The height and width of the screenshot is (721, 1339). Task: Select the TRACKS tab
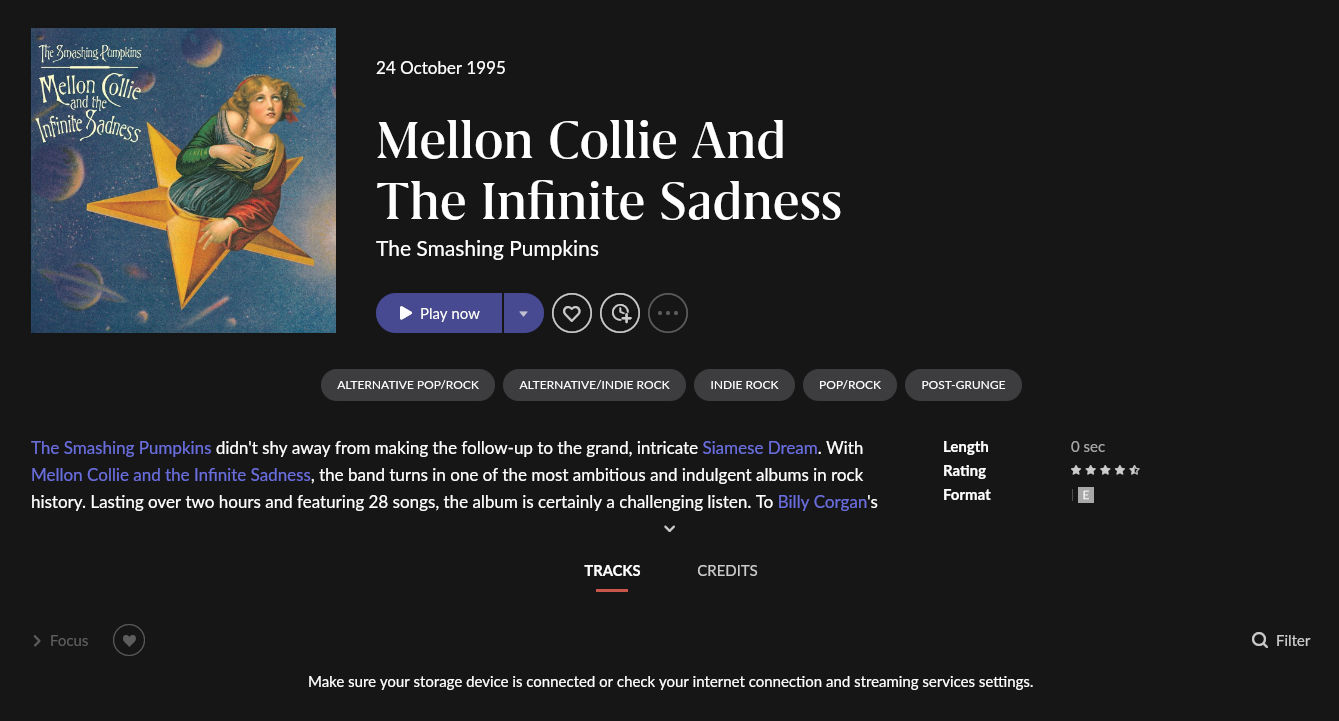click(x=612, y=570)
